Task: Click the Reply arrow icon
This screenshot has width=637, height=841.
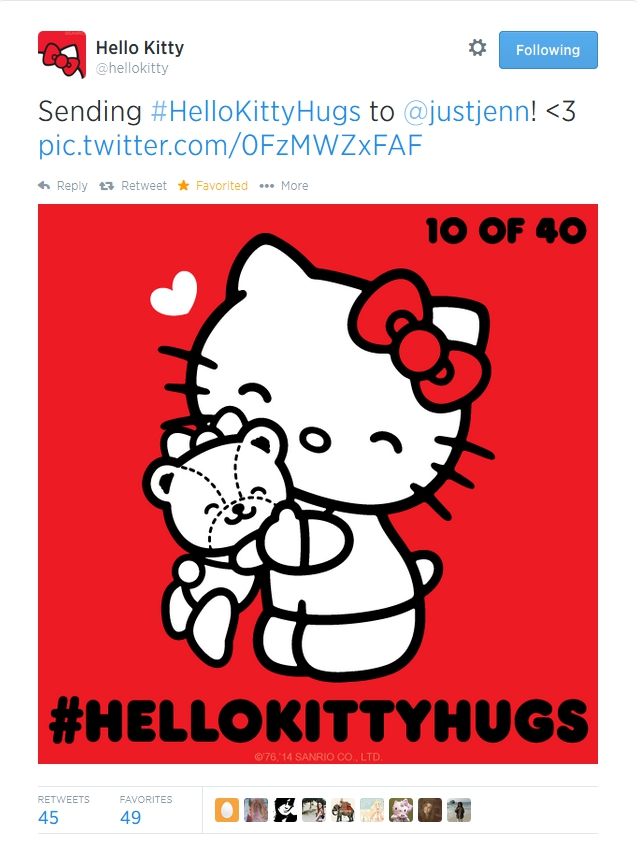Action: [x=45, y=186]
